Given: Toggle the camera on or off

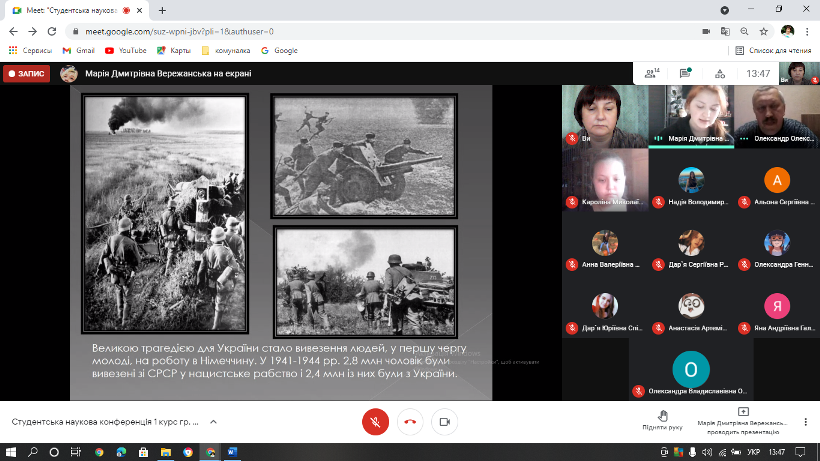Looking at the screenshot, I should pos(444,422).
